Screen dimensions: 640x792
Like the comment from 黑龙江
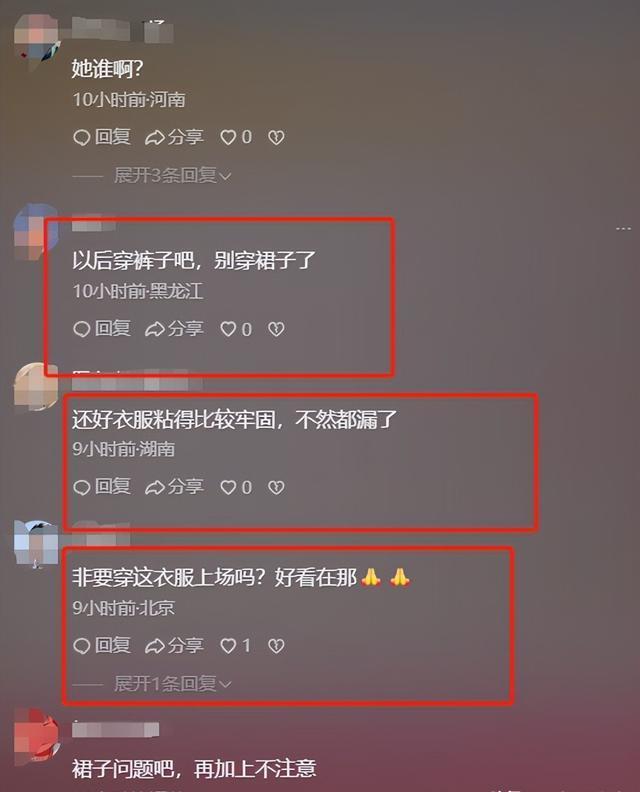pos(236,329)
